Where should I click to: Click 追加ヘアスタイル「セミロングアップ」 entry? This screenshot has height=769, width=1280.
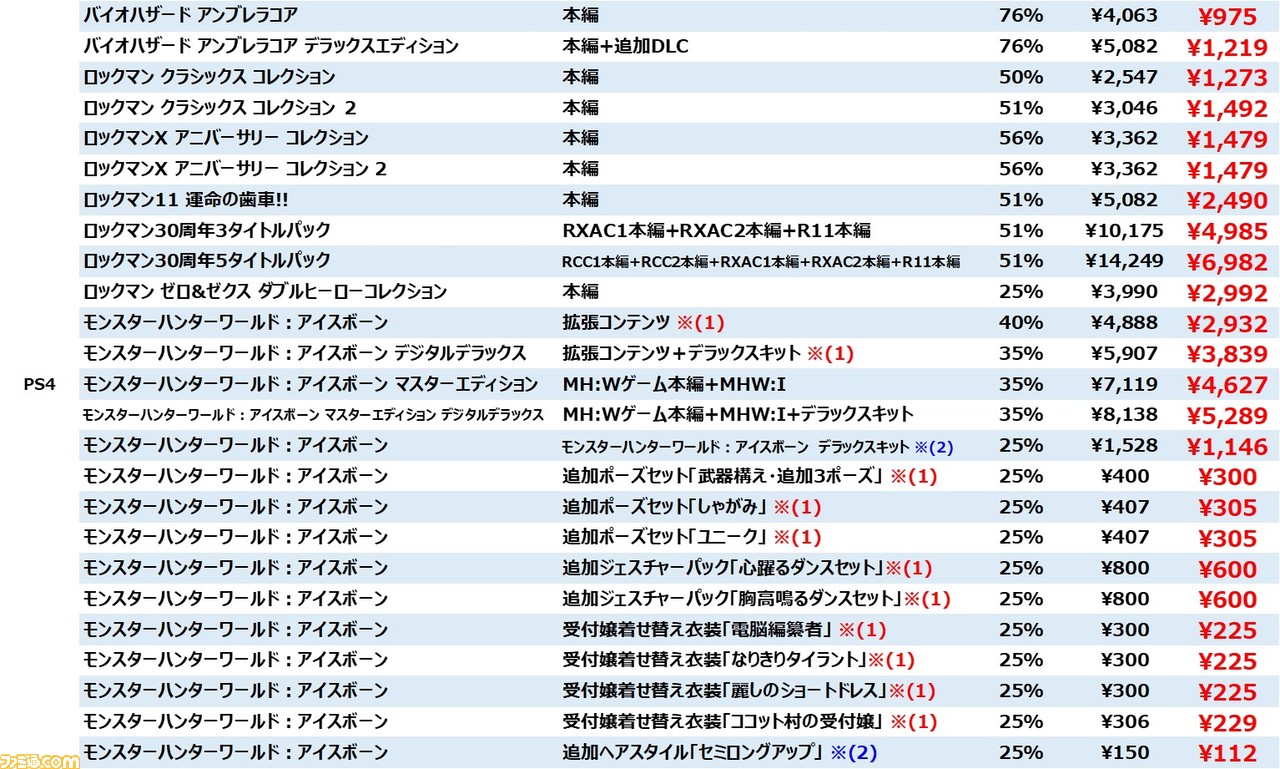[719, 753]
